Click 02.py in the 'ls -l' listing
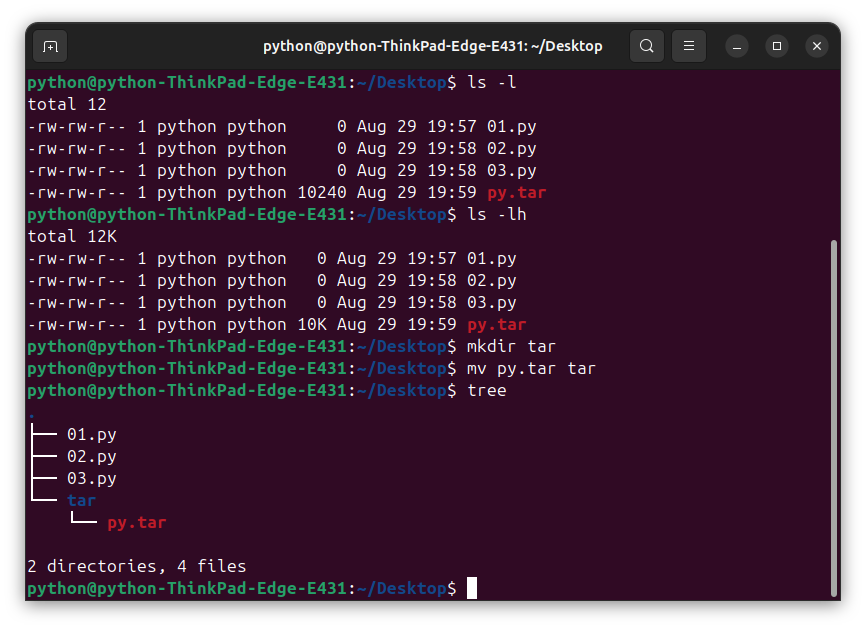This screenshot has width=866, height=629. point(511,149)
